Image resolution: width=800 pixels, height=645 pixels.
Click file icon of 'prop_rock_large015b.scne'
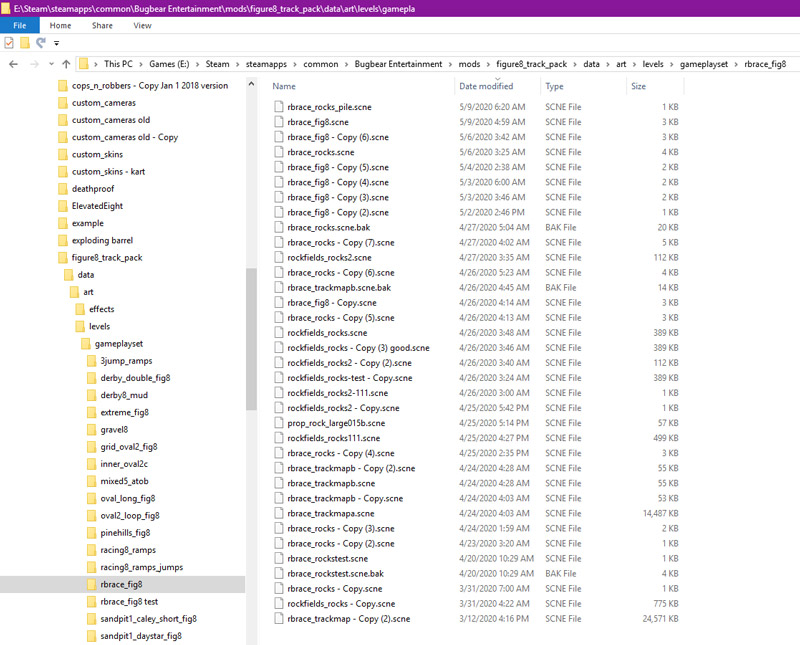point(279,423)
